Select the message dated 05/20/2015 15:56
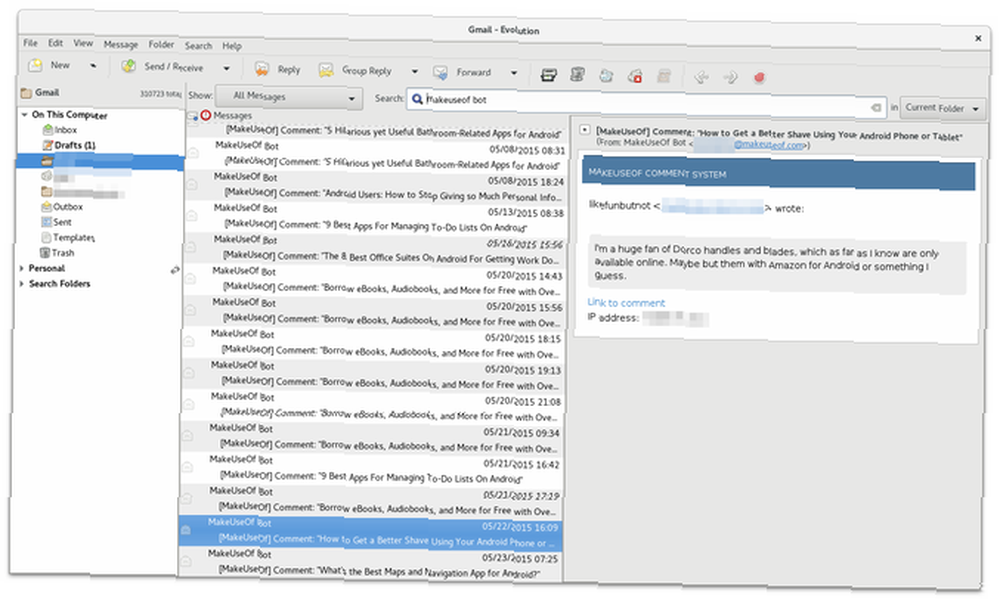1000x602 pixels. click(372, 311)
